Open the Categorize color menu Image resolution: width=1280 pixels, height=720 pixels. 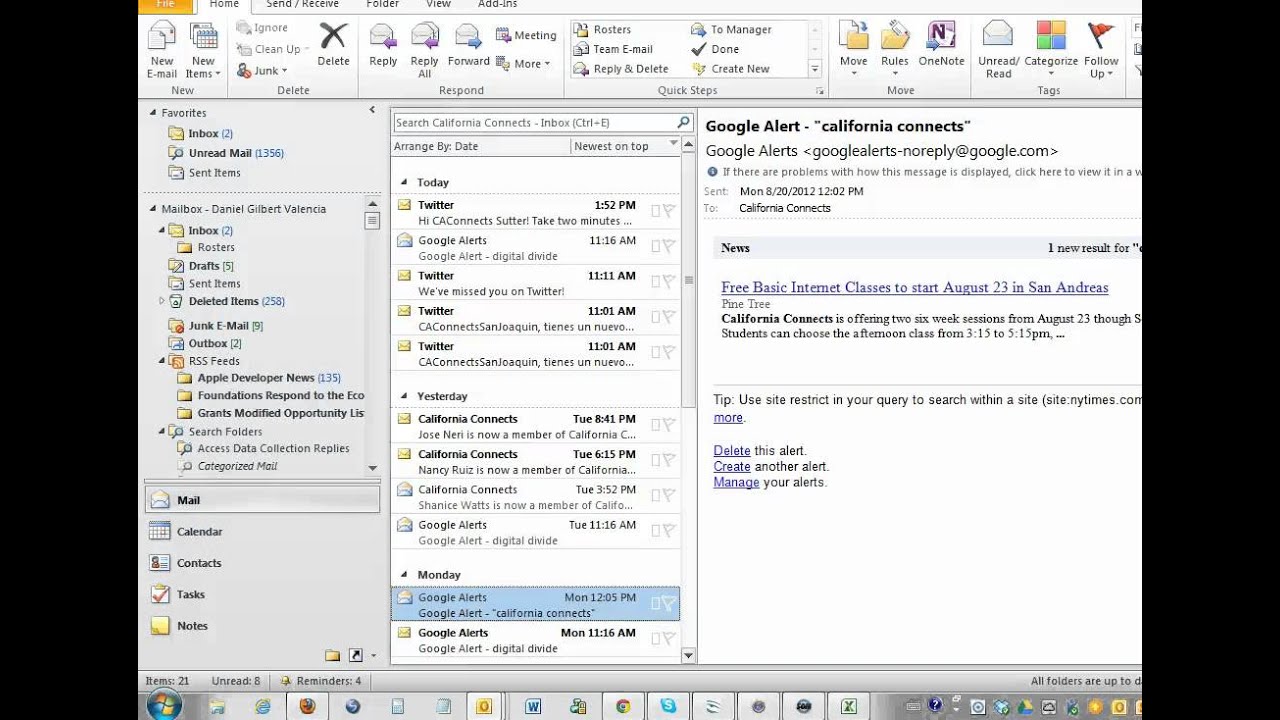pos(1051,50)
